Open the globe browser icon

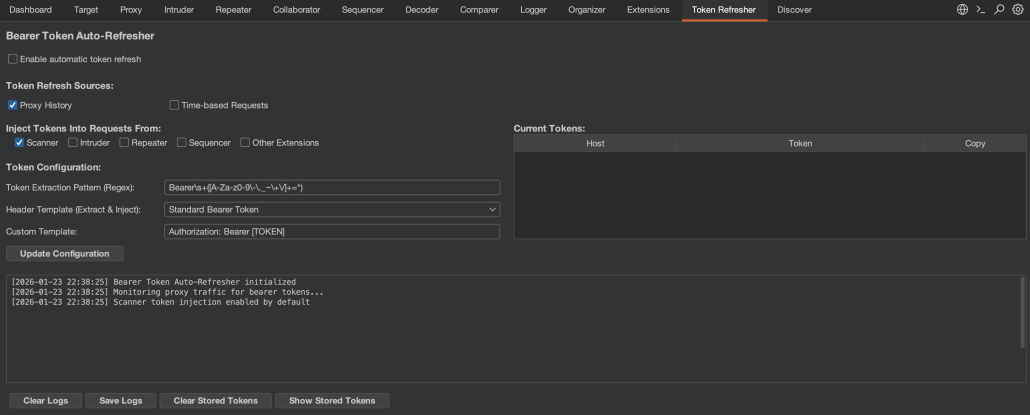coord(962,9)
